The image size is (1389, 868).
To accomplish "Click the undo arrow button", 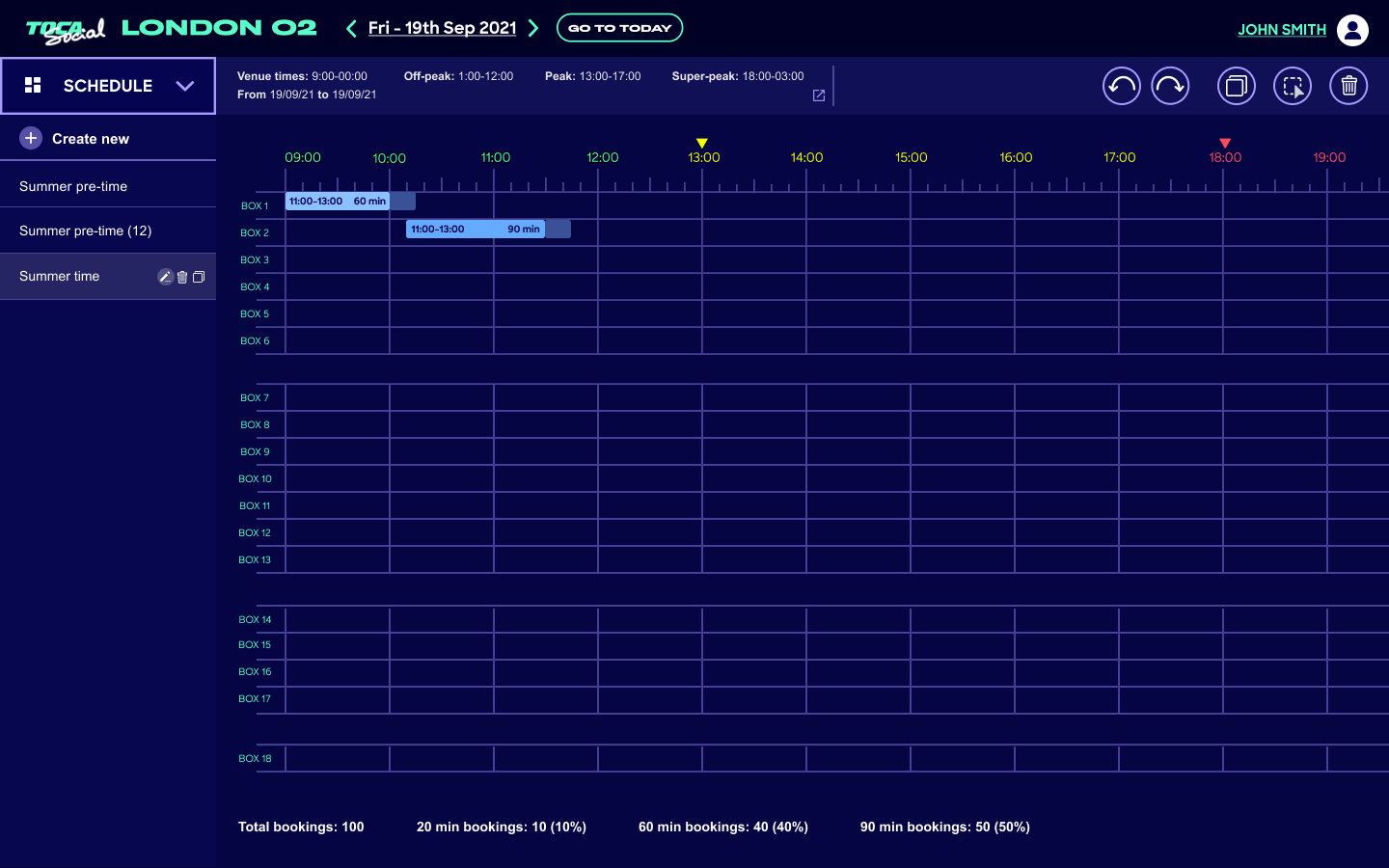I will click(x=1121, y=86).
